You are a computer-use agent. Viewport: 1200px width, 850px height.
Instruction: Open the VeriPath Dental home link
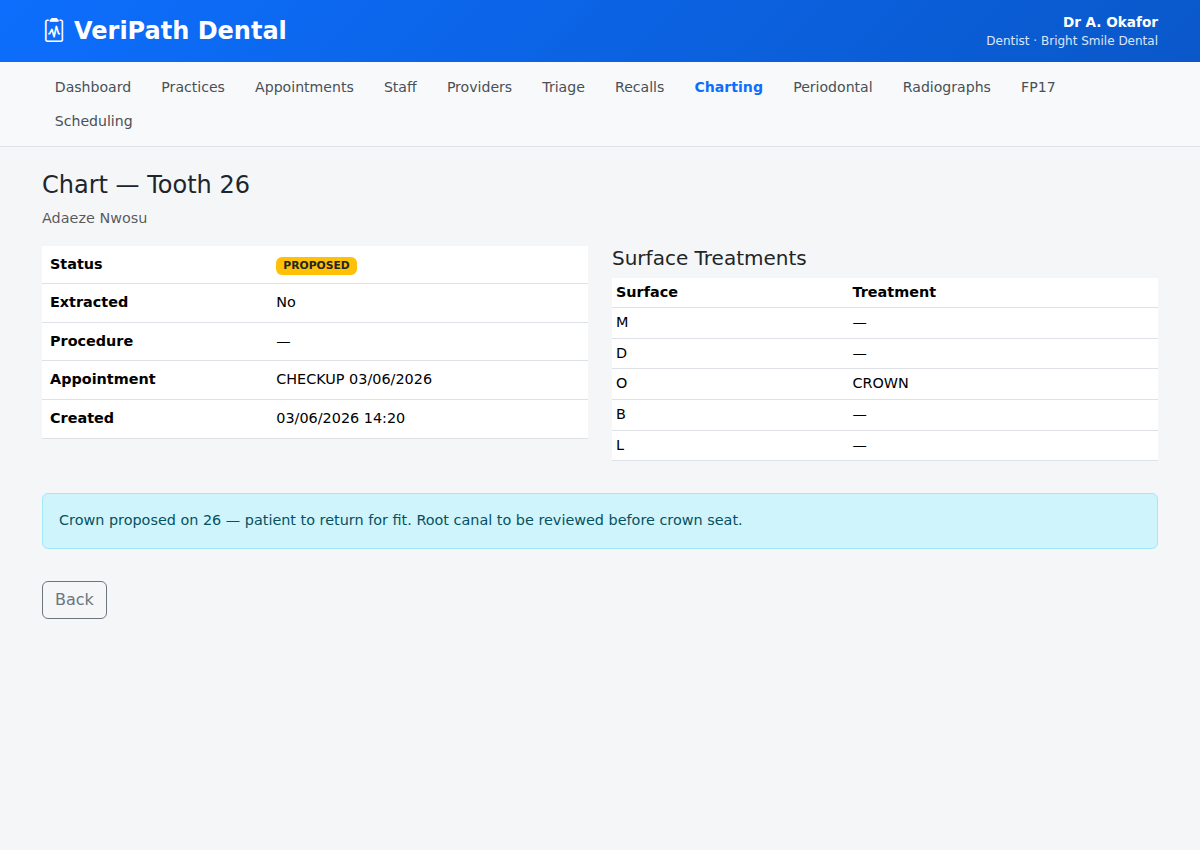(x=165, y=30)
